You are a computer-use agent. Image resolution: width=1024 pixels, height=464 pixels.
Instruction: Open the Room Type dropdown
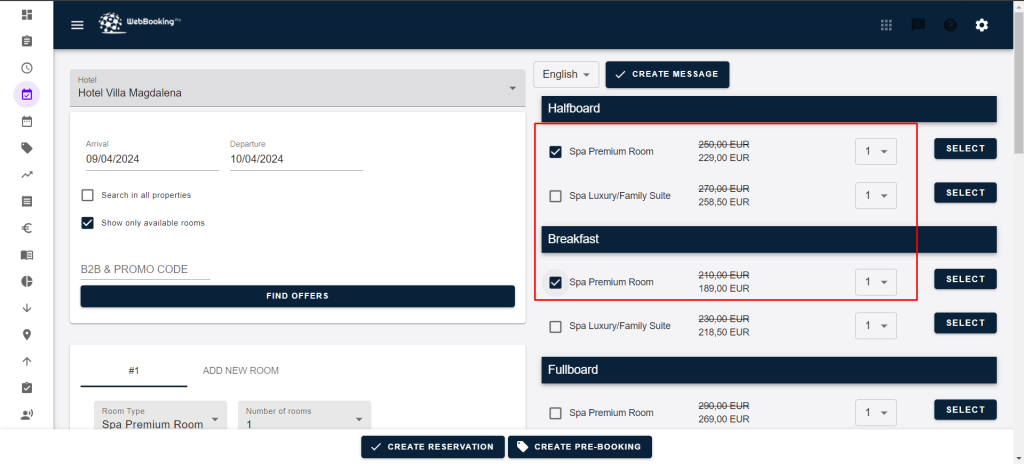[161, 418]
